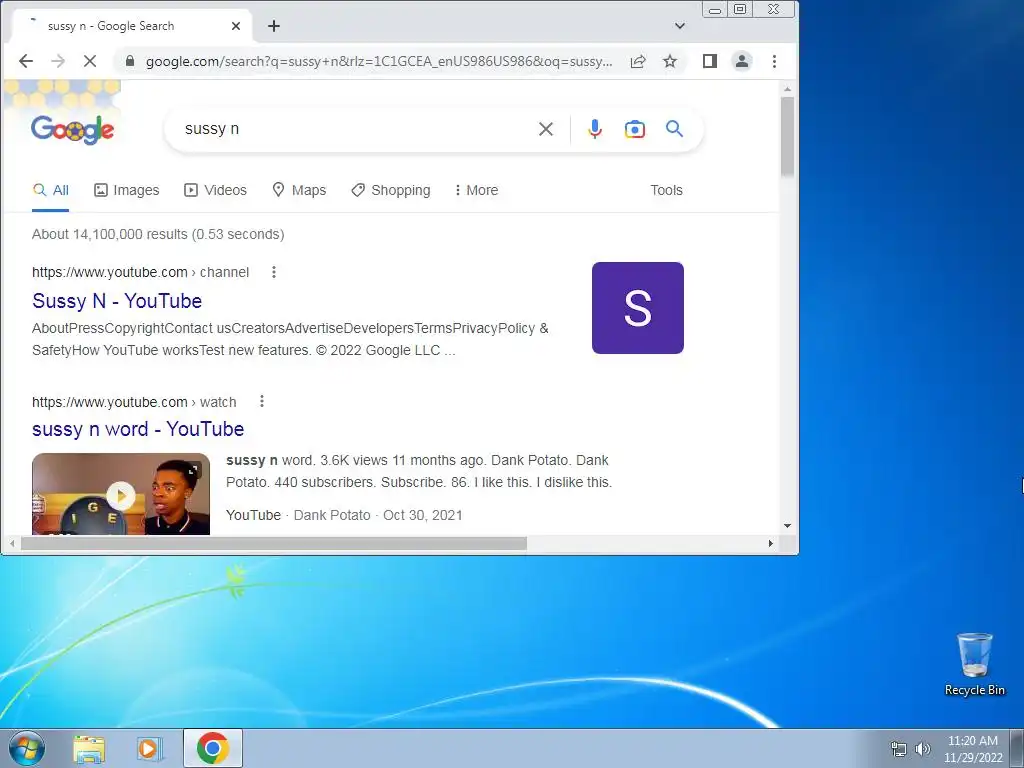This screenshot has width=1024, height=768.
Task: Play the sussy n word video thumbnail
Action: pos(121,494)
